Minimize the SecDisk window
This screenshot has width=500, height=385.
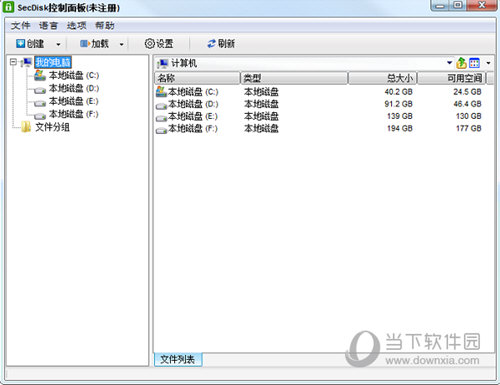(440, 6)
